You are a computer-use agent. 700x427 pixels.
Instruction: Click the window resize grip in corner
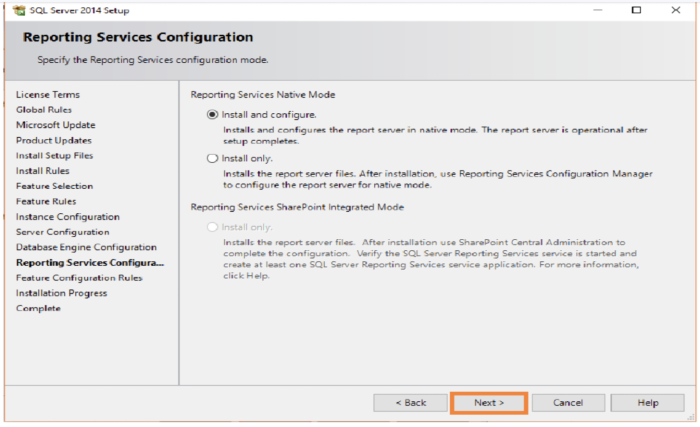click(x=691, y=417)
